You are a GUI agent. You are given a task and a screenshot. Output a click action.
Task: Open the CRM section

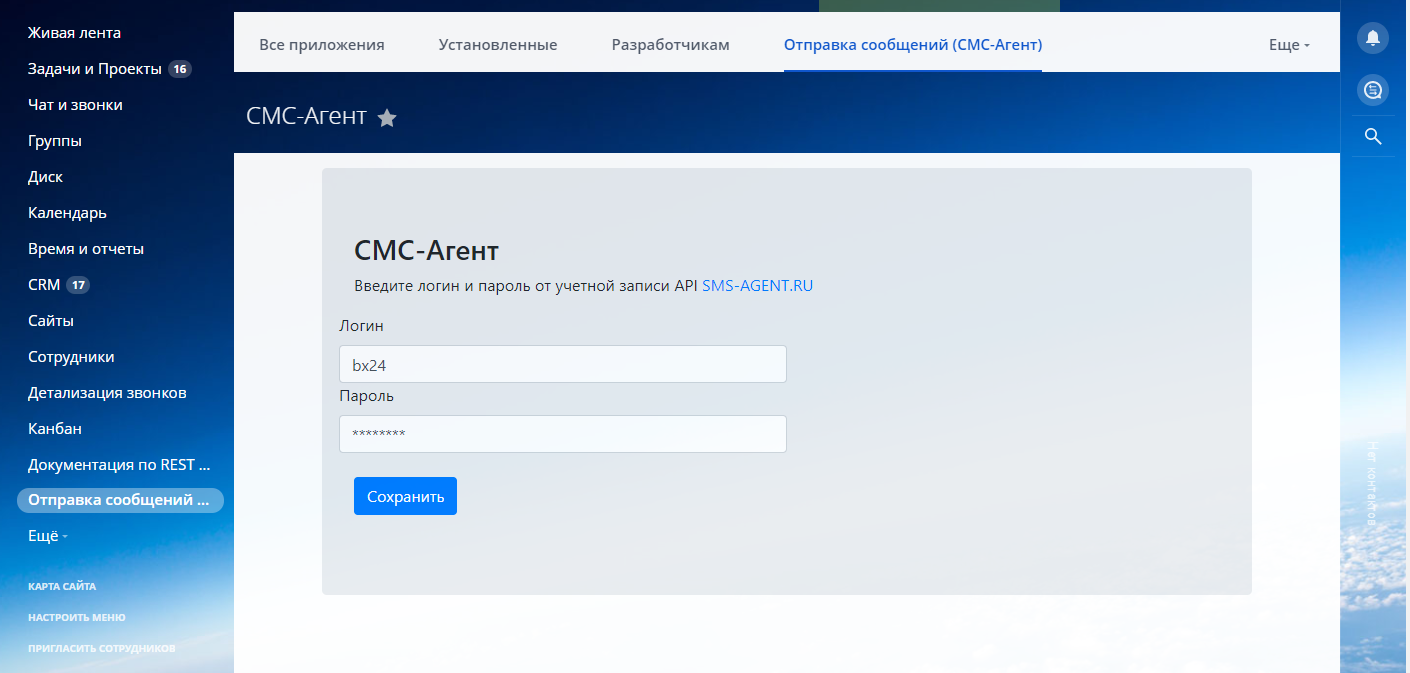pyautogui.click(x=44, y=285)
